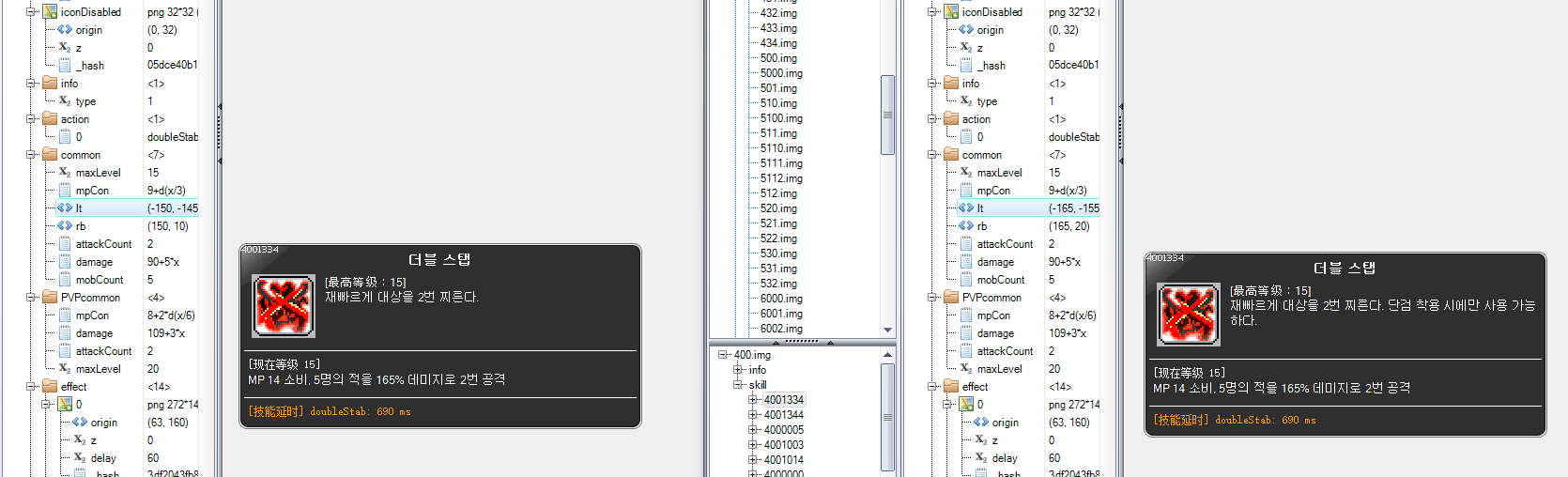Click the skill icon in the dagger-only tooltip
This screenshot has width=1568, height=477.
[x=1189, y=315]
